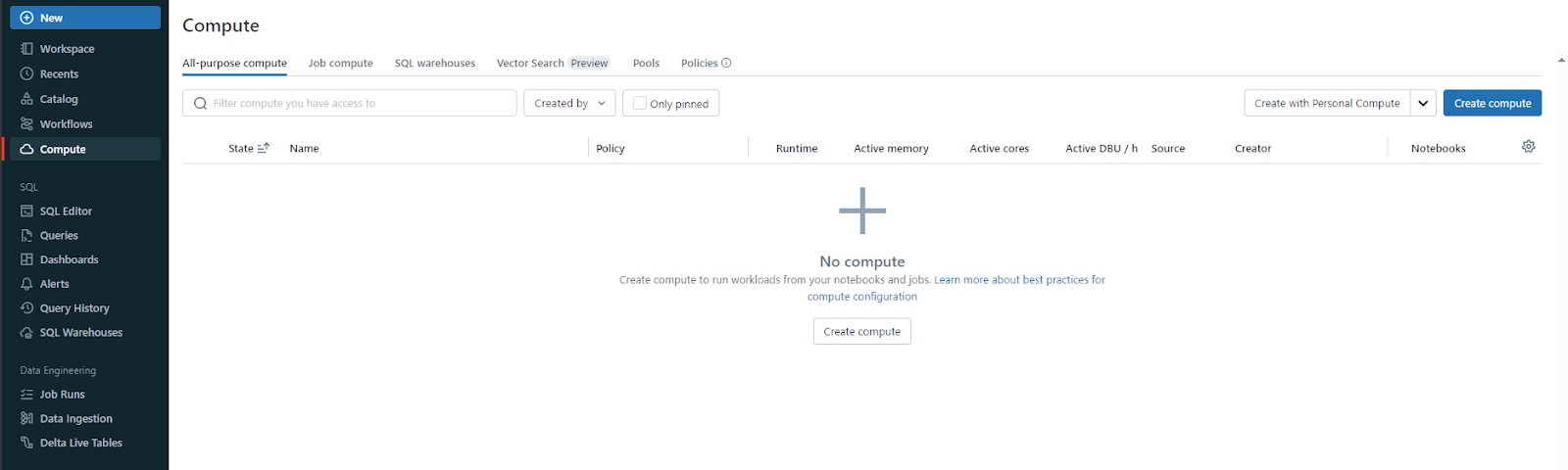This screenshot has height=470, width=1568.
Task: Click the Runtime column header
Action: coord(796,148)
